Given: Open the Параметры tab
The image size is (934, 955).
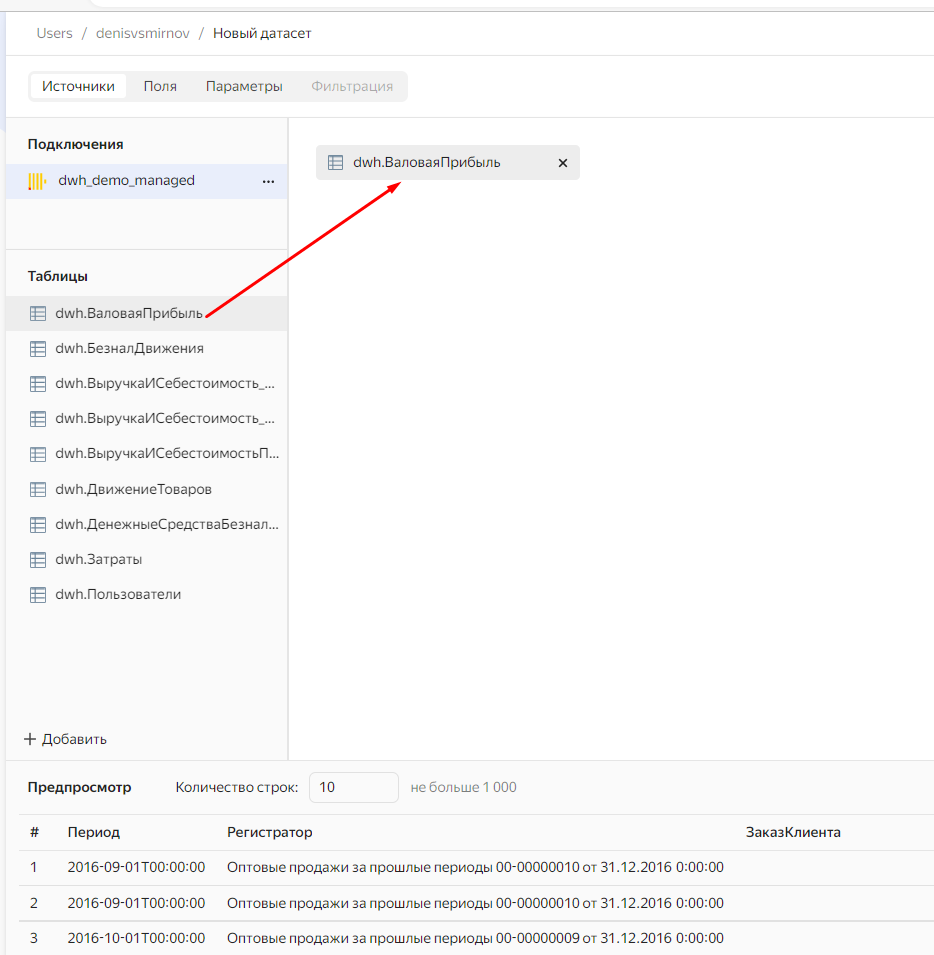Looking at the screenshot, I should [244, 86].
